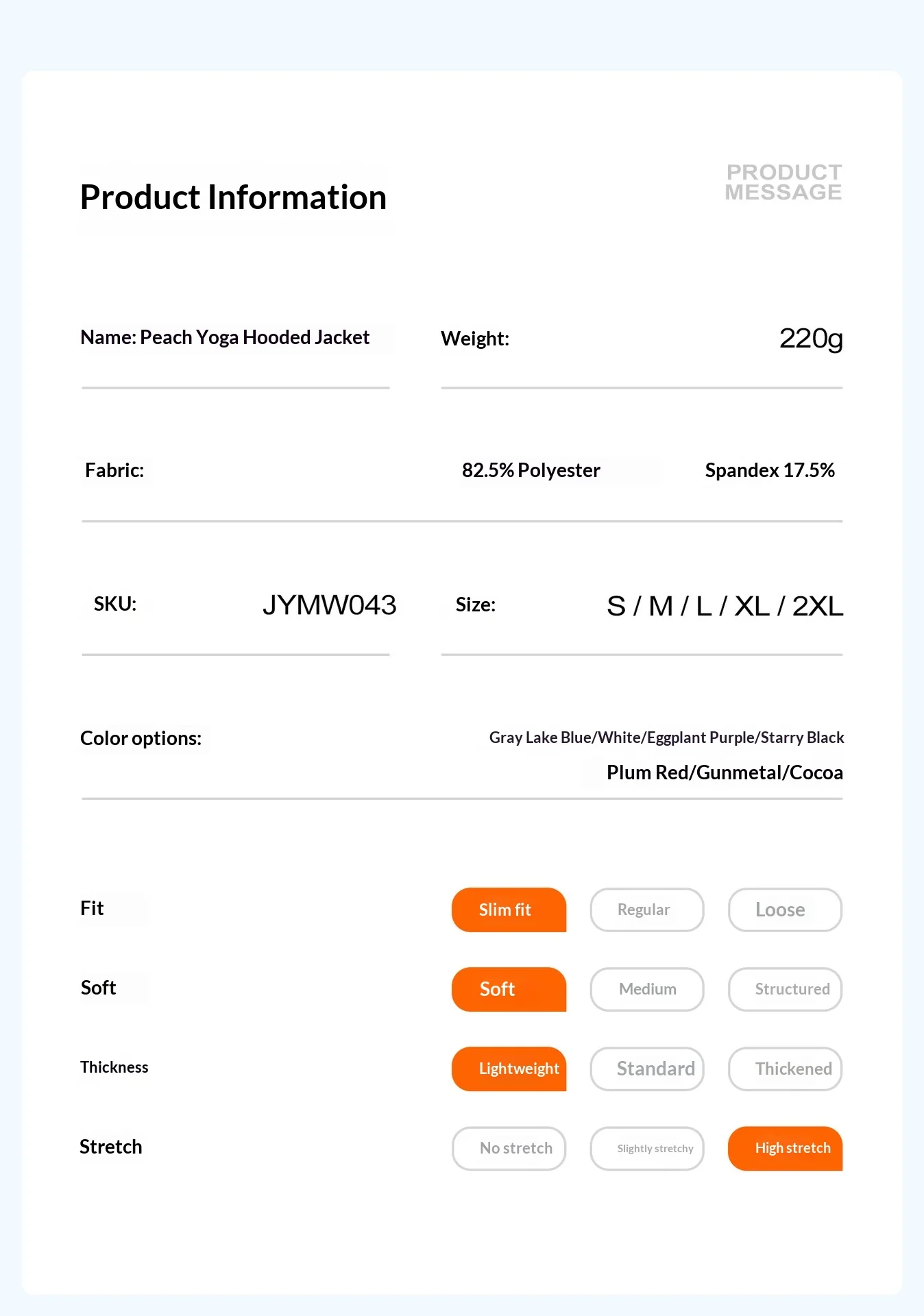Select the Structured option
Image resolution: width=924 pixels, height=1316 pixels.
coord(785,989)
